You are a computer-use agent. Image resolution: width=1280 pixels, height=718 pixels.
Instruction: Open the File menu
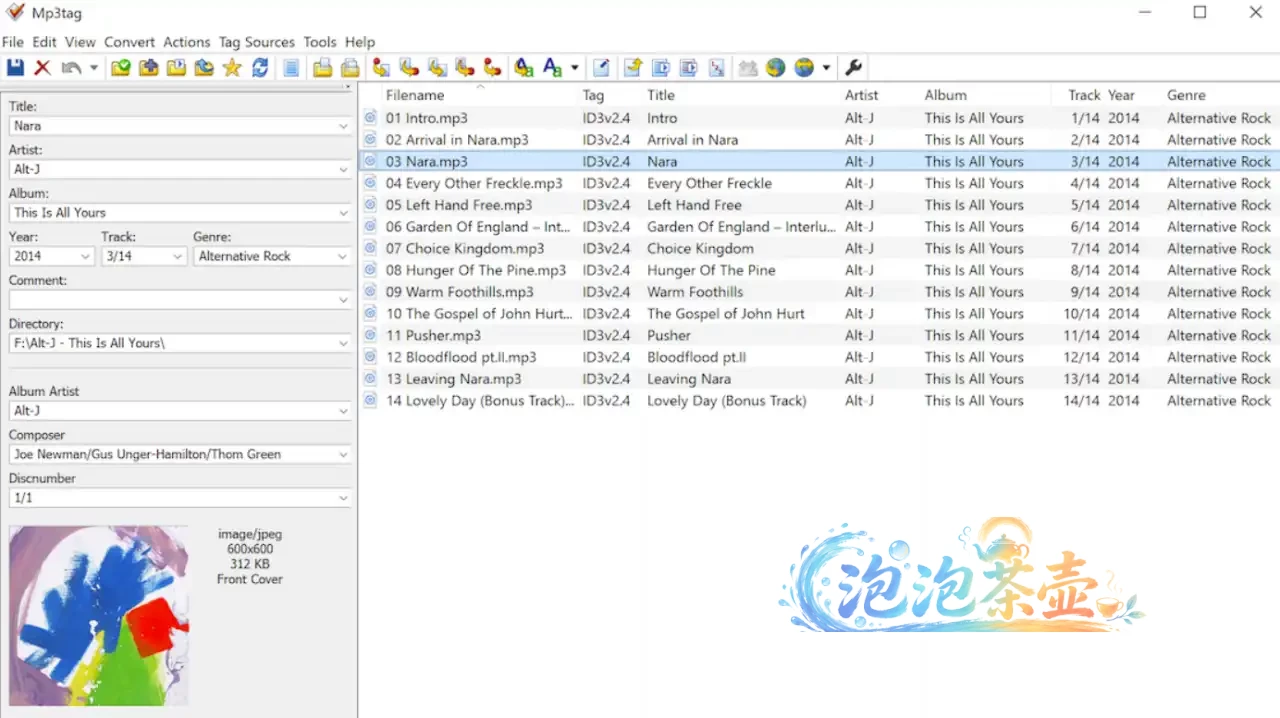[x=12, y=42]
